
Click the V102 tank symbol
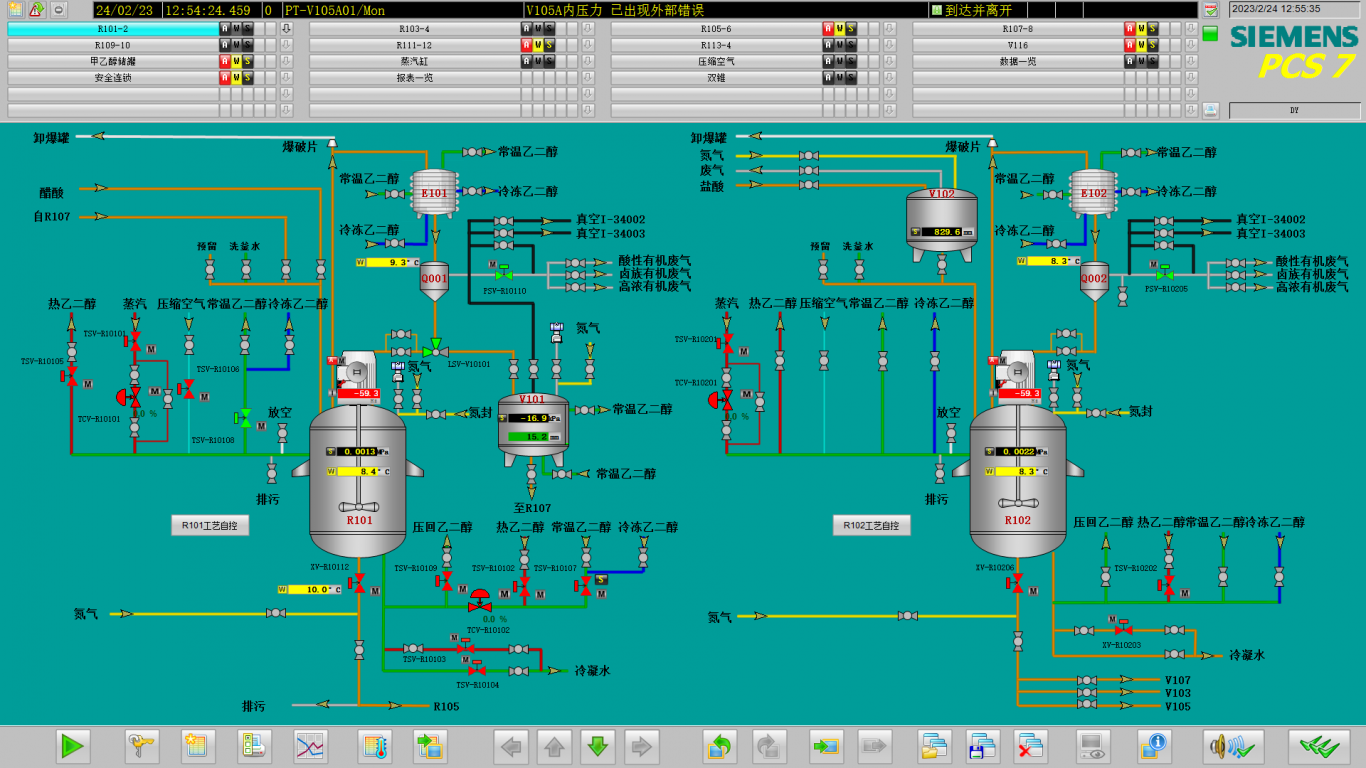942,224
